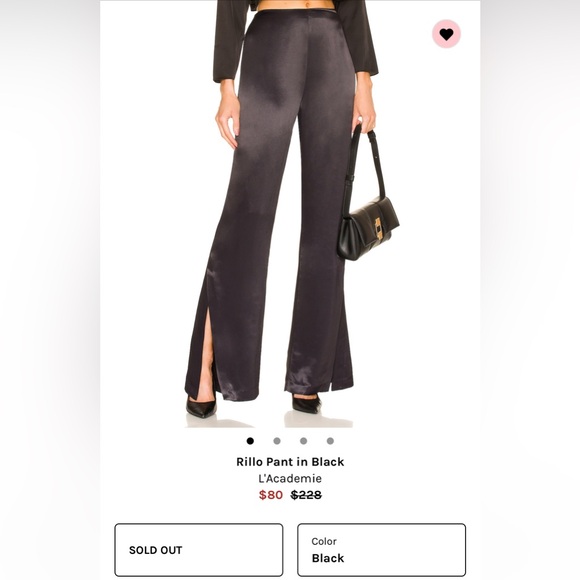The width and height of the screenshot is (580, 580).
Task: Tap the black handbag in the photo
Action: (367, 227)
